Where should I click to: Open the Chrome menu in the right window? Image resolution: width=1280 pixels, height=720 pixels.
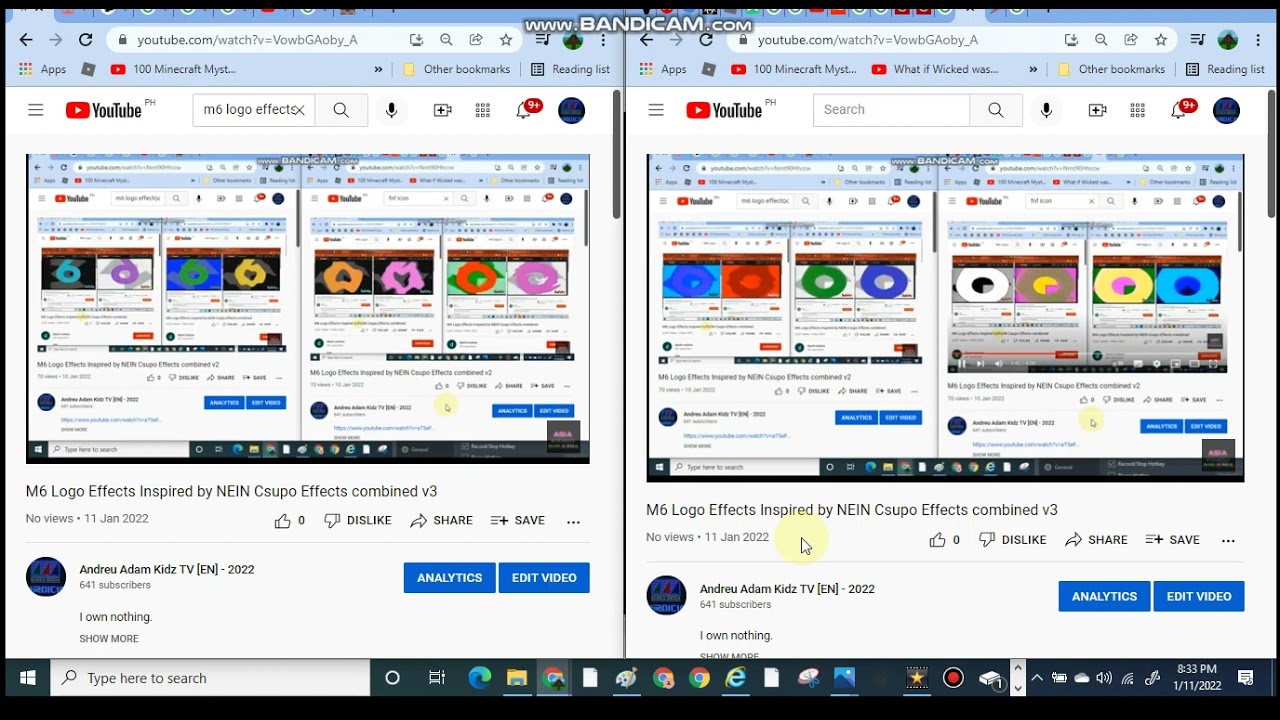coord(1258,40)
